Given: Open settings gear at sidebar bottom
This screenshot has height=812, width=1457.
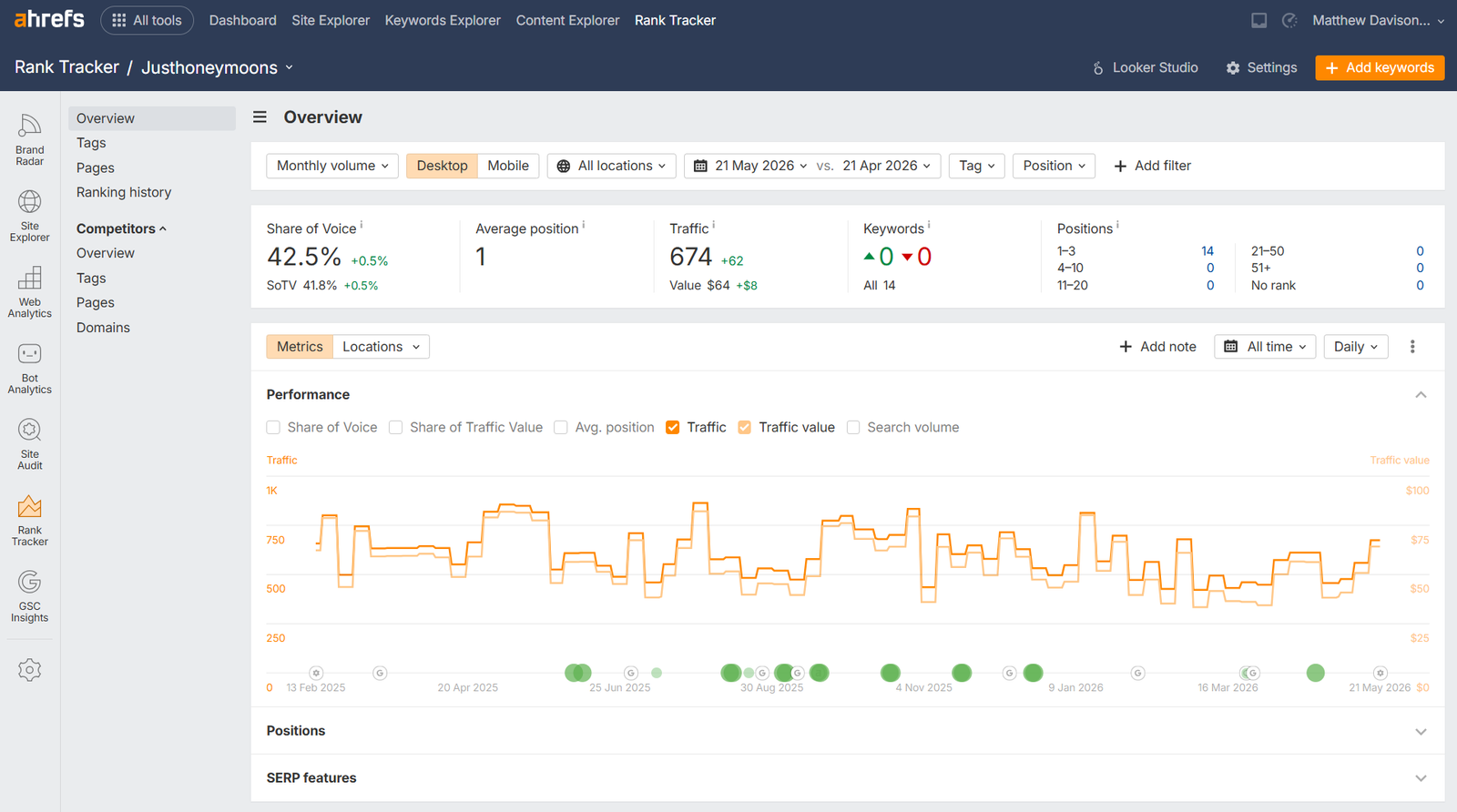Looking at the screenshot, I should pyautogui.click(x=29, y=670).
